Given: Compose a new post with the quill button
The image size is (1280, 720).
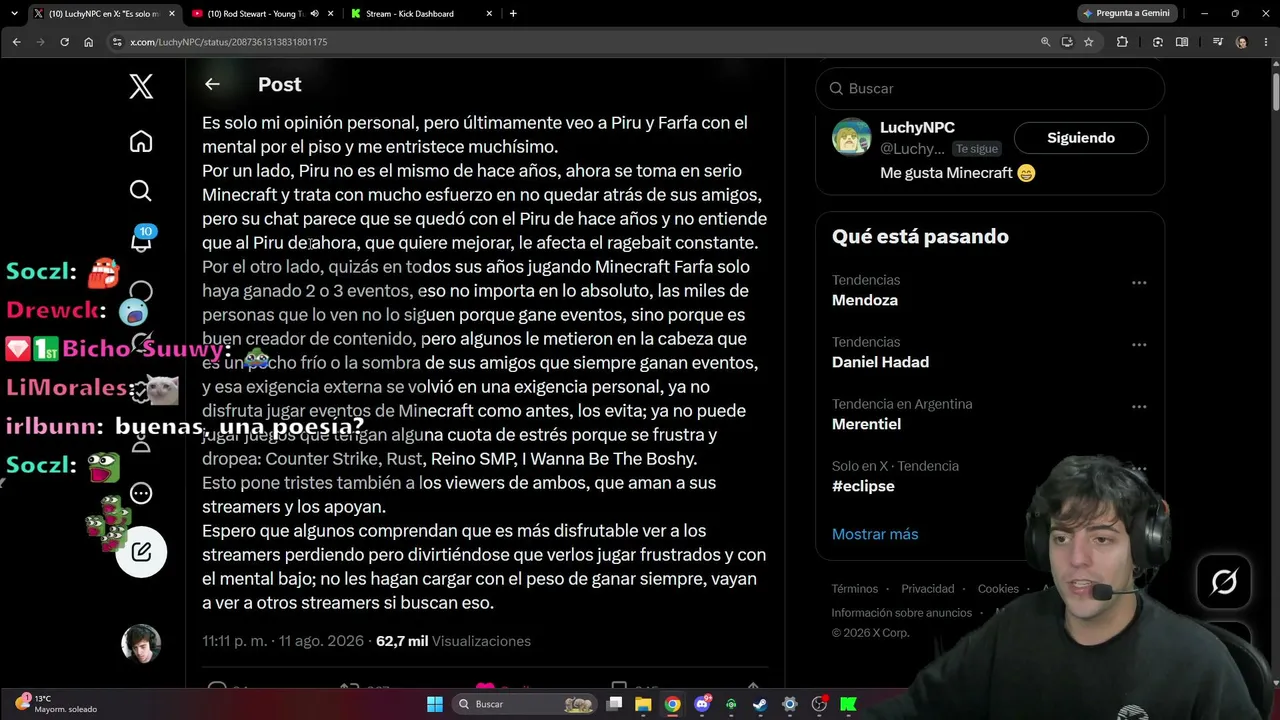Looking at the screenshot, I should 141,551.
